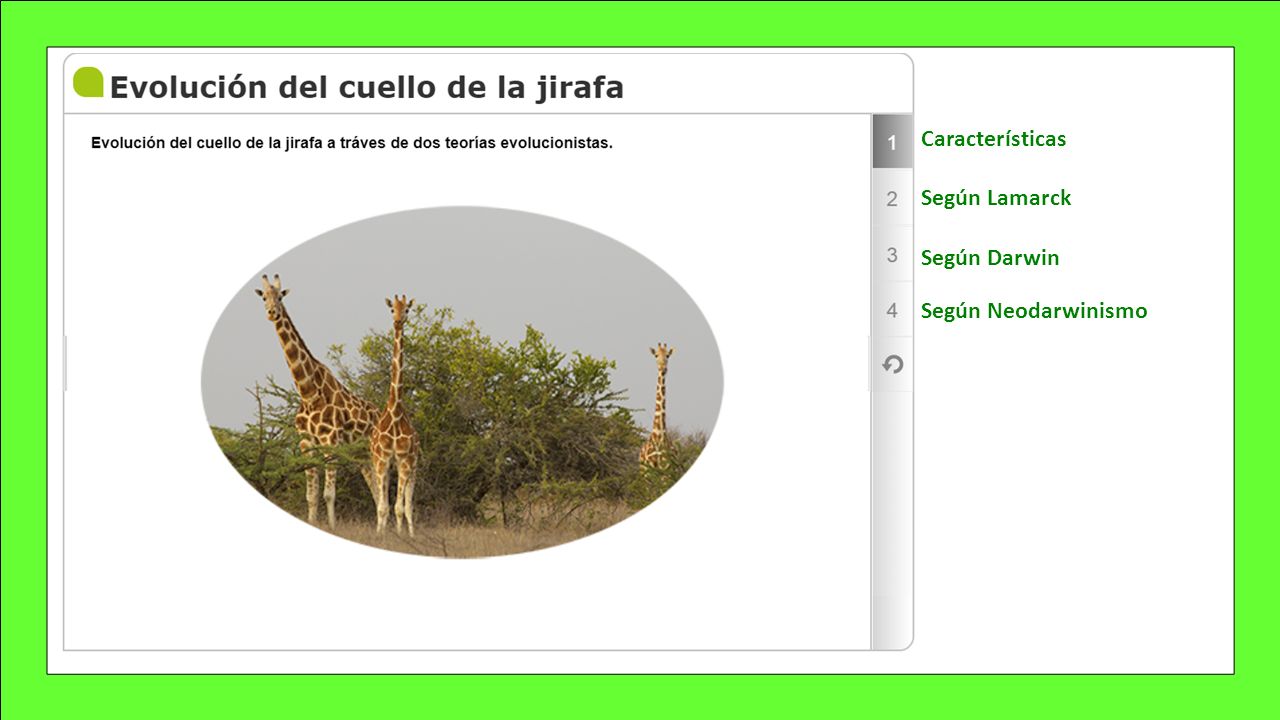Image resolution: width=1280 pixels, height=720 pixels.
Task: Click the "Según Darwin" label
Action: 990,258
